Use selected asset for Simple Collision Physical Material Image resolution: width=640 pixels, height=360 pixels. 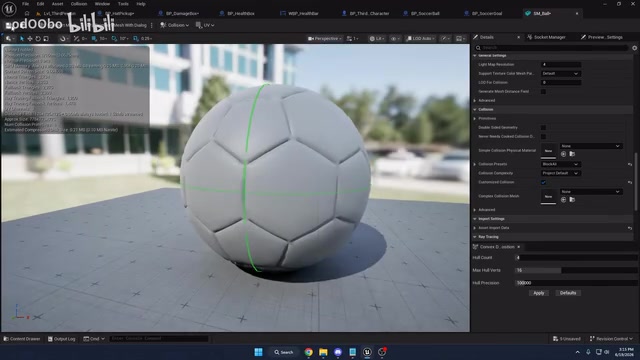click(563, 154)
